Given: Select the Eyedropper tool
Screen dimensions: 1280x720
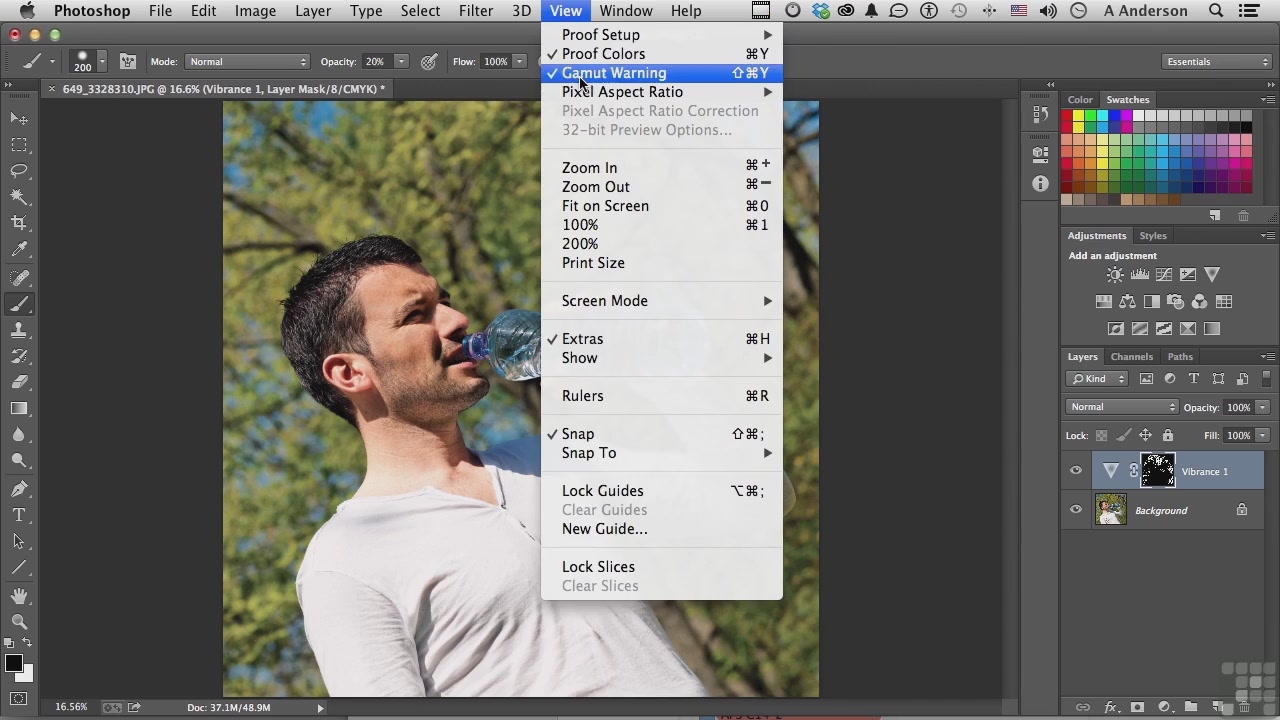Looking at the screenshot, I should click(19, 250).
